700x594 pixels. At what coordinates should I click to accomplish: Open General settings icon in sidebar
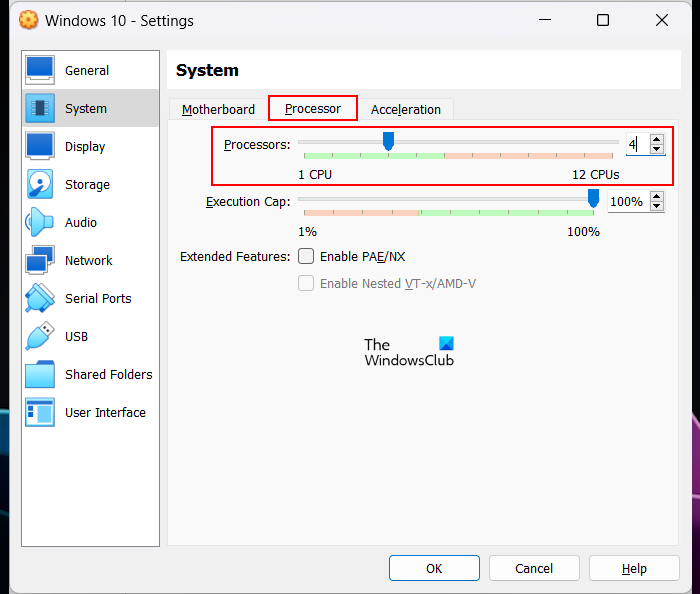[40, 70]
